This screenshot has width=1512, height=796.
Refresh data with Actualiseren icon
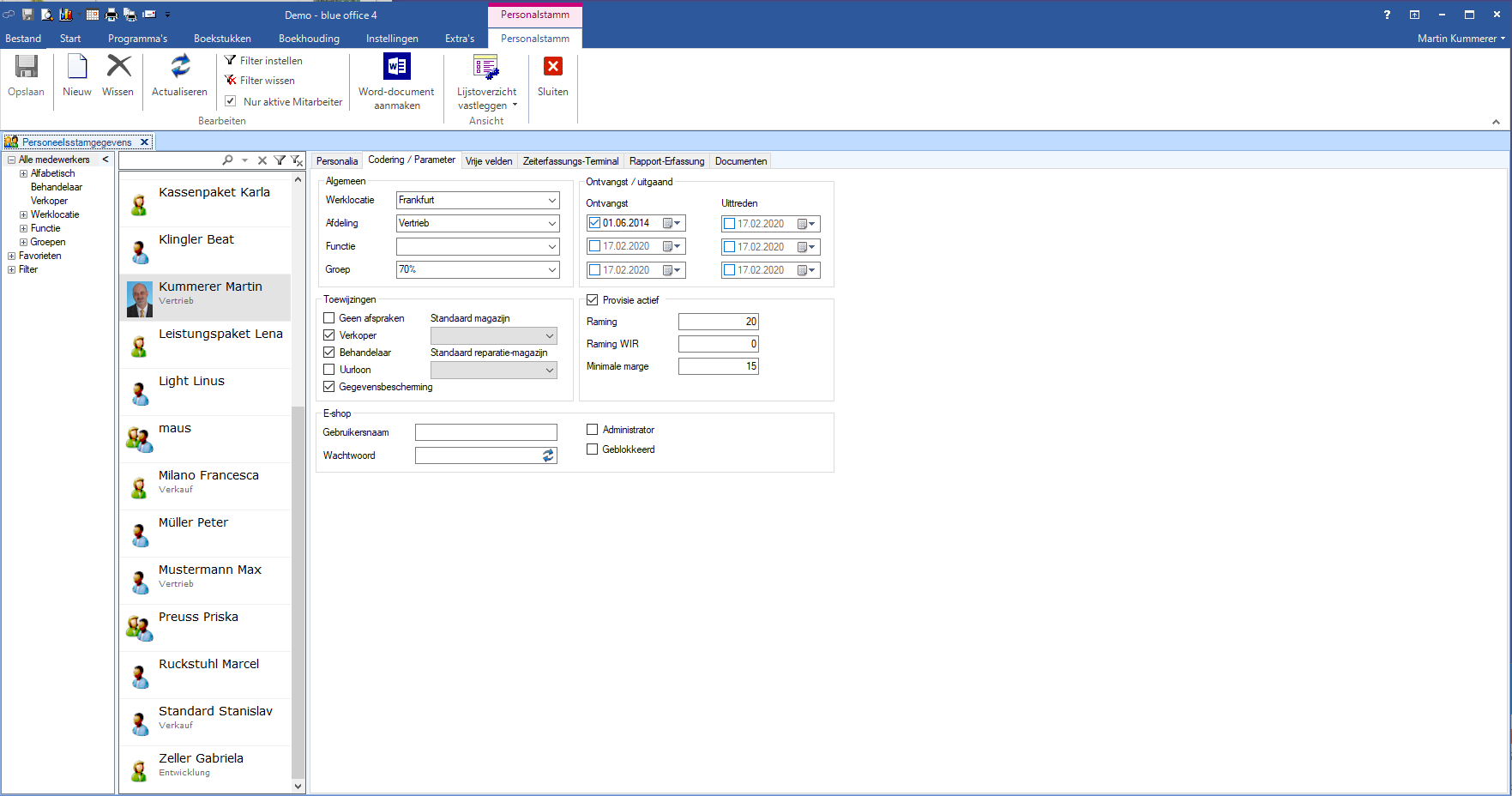tap(179, 67)
